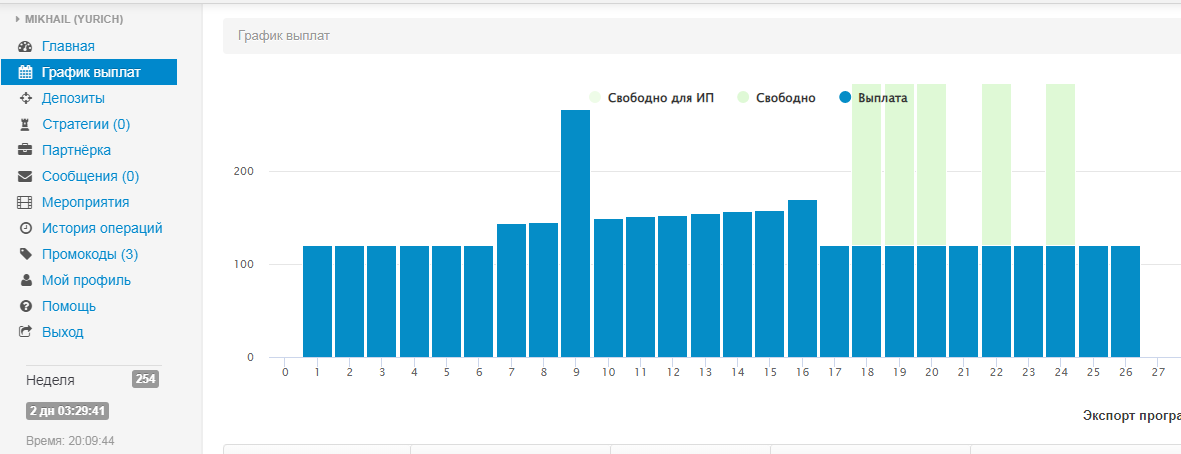Viewport: 1181px width, 454px height.
Task: Click the briefcase icon for Партнёрка
Action: point(26,150)
